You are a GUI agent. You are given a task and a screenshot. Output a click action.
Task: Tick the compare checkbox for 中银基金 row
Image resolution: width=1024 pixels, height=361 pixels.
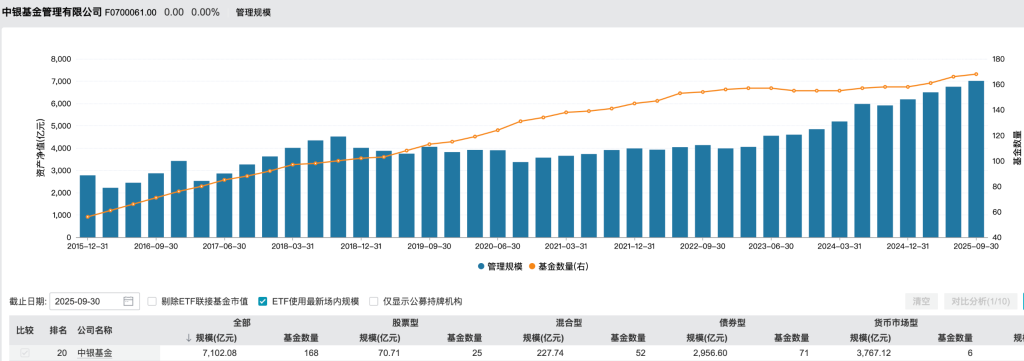(x=25, y=353)
